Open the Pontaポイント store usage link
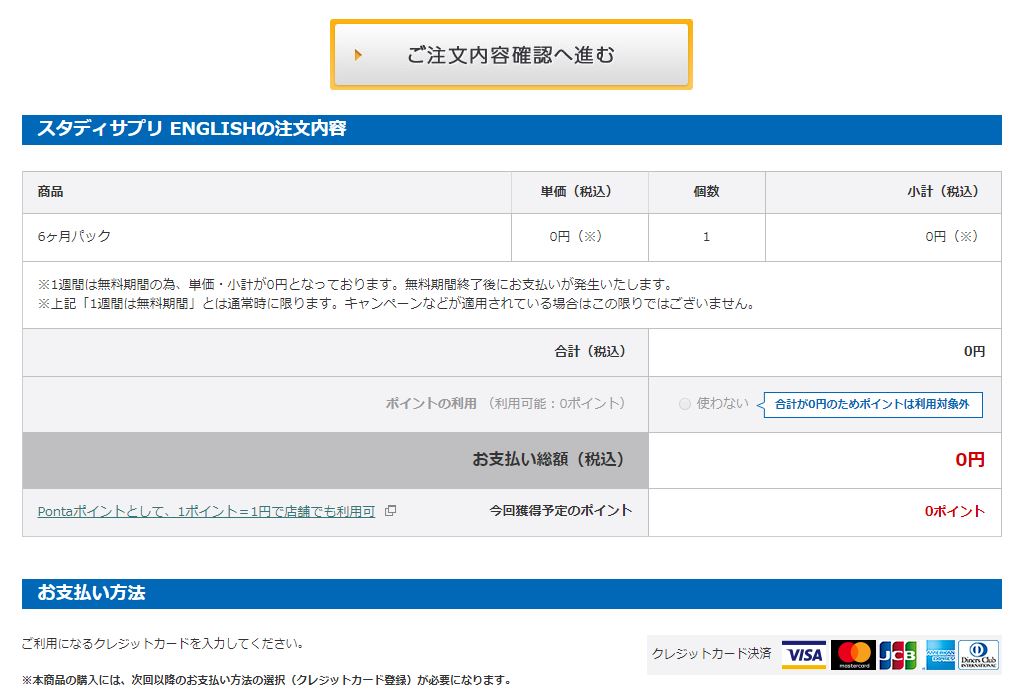 (206, 511)
